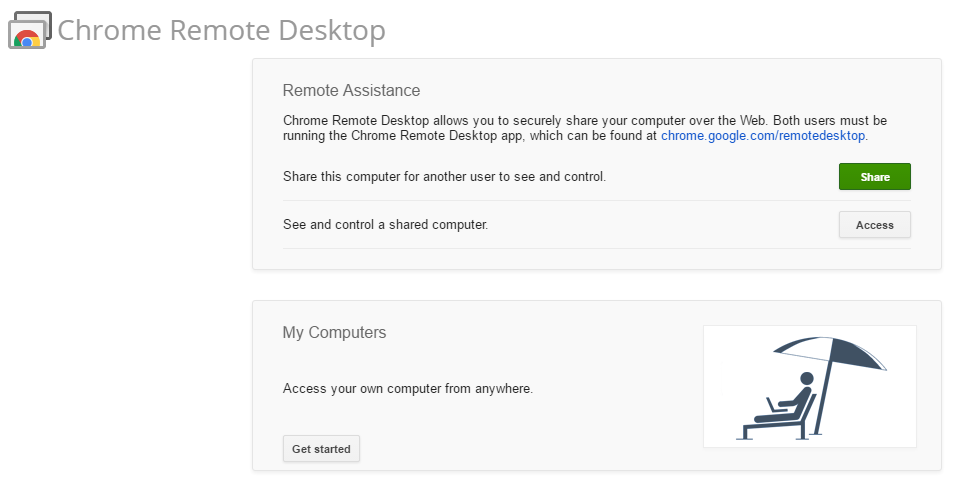
Task: Click the Remote Assistance heading
Action: 351,90
